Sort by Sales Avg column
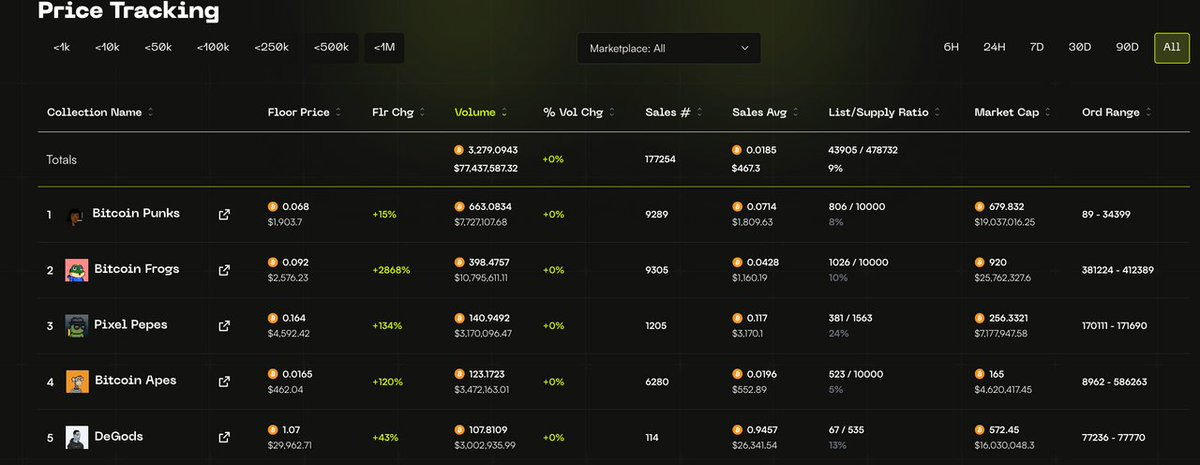The image size is (1200, 465). (766, 113)
